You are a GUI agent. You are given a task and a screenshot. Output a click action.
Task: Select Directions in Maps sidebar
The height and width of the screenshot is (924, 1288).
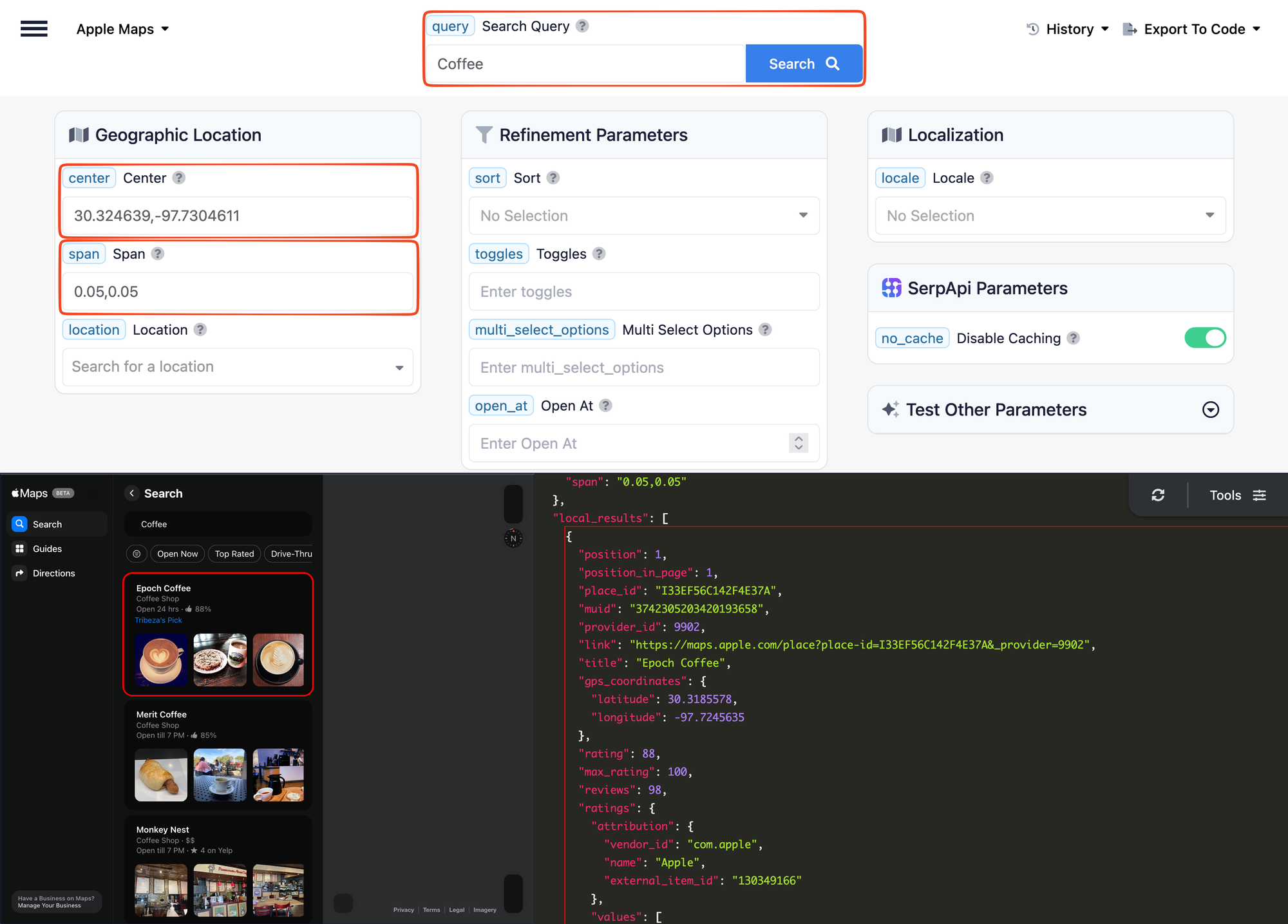(x=57, y=573)
